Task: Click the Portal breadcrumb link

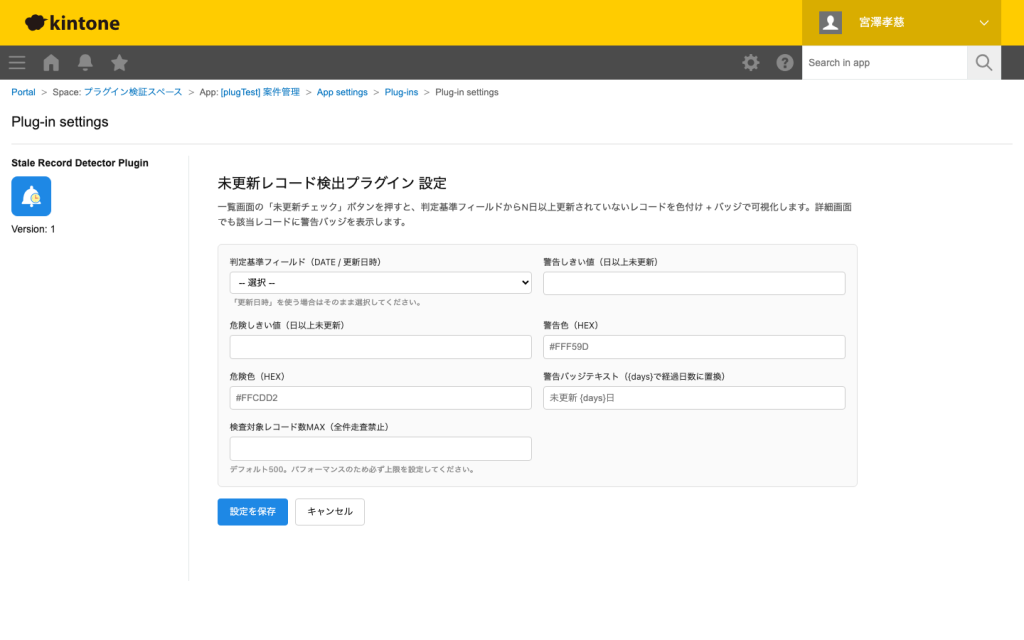Action: [x=23, y=91]
